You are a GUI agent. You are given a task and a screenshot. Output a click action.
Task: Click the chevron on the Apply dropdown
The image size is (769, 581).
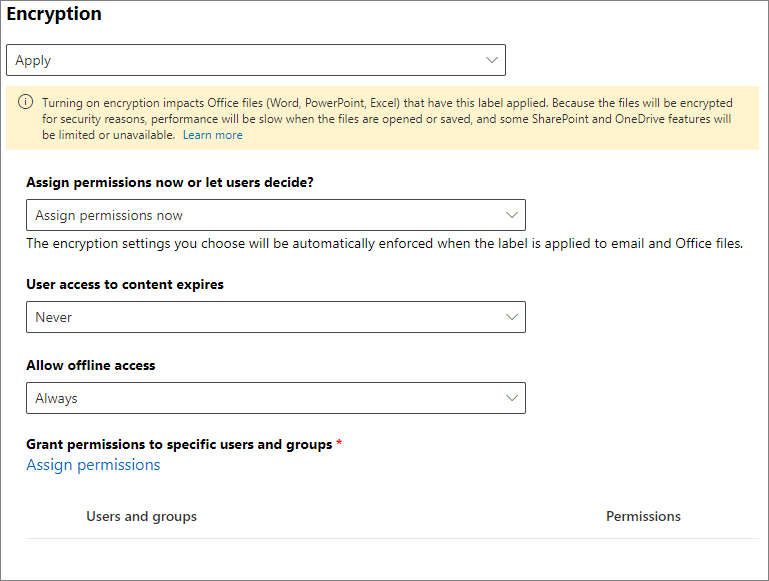[491, 60]
